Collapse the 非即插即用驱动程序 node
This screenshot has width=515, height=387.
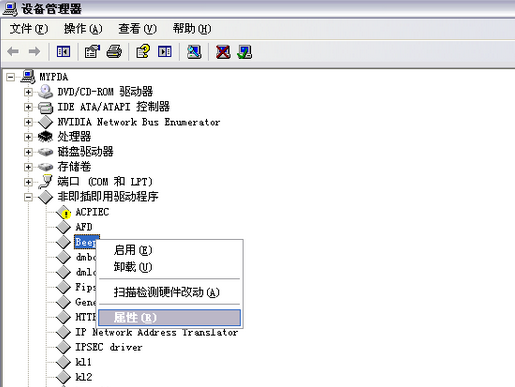coord(28,197)
